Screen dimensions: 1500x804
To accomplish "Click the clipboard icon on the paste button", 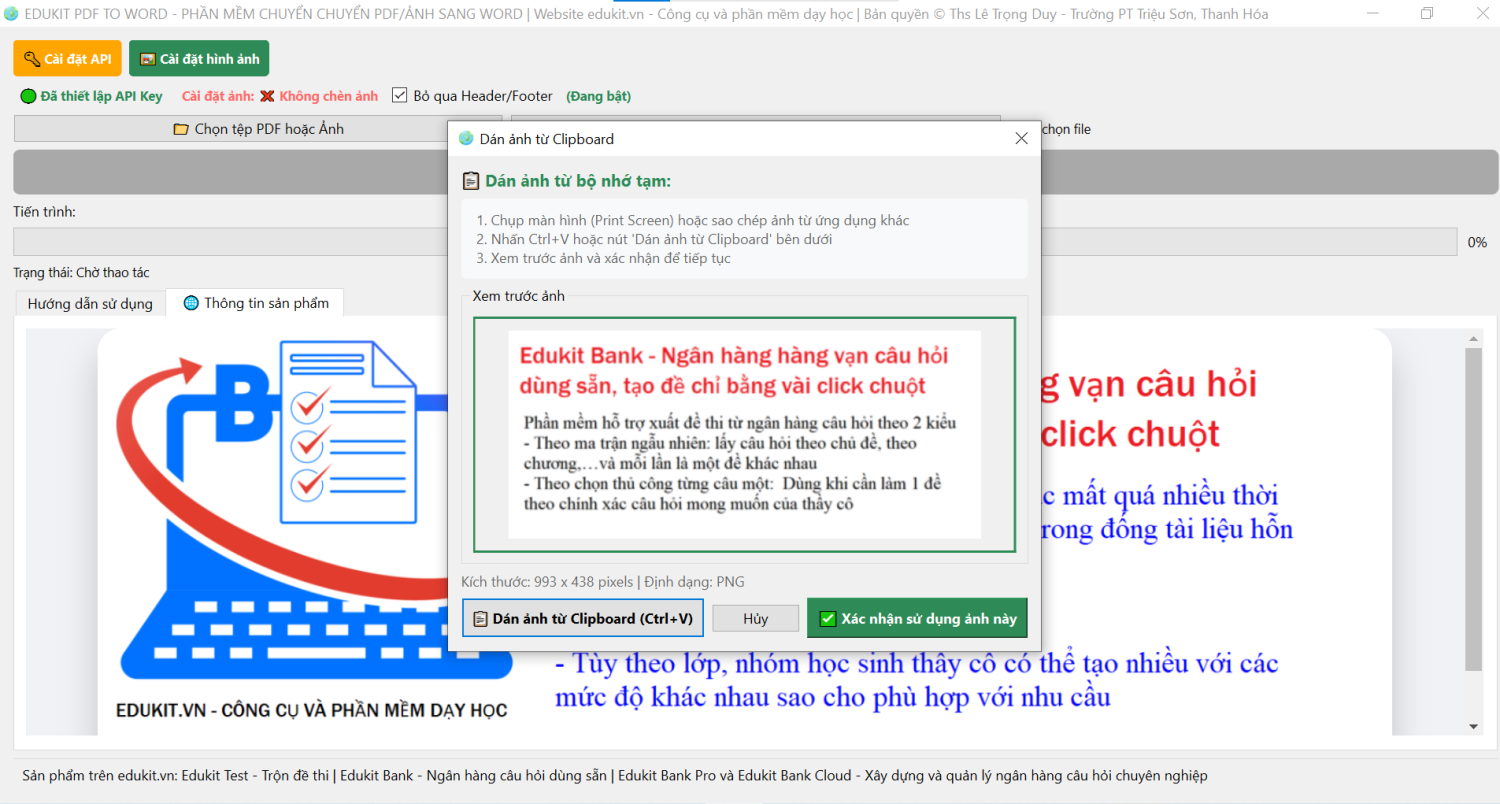I will coord(480,619).
